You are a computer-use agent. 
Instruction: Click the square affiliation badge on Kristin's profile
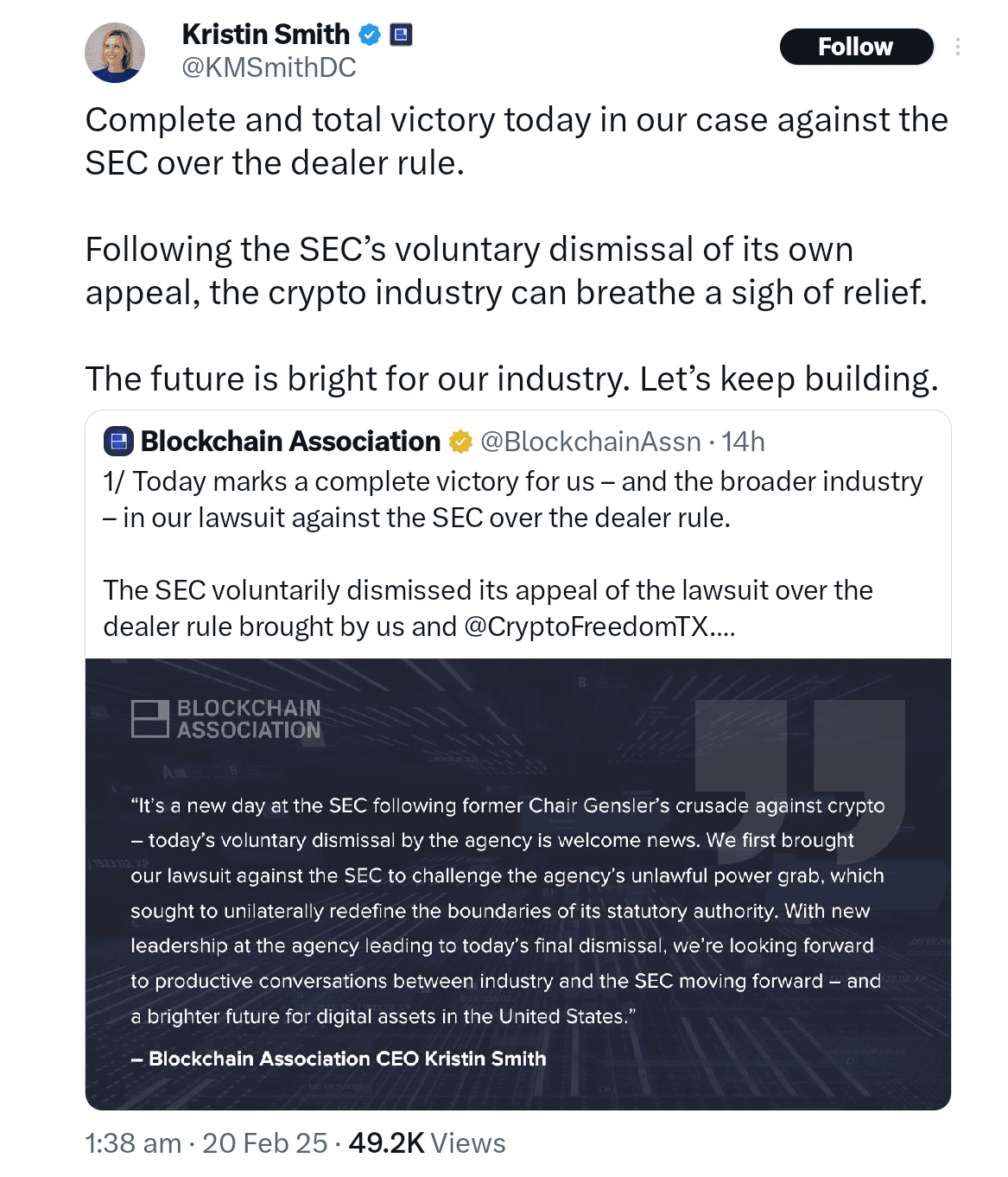pyautogui.click(x=400, y=35)
